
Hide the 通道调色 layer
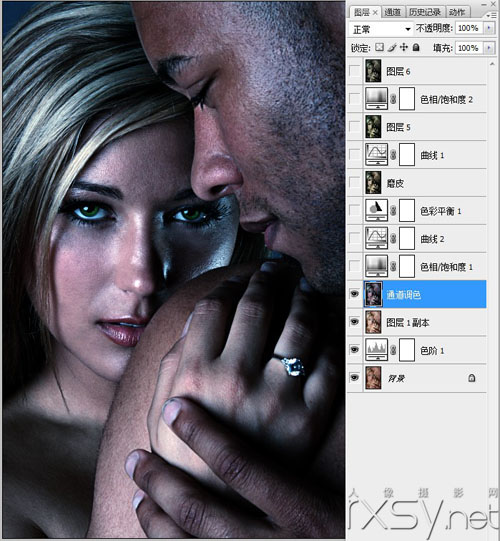[354, 294]
